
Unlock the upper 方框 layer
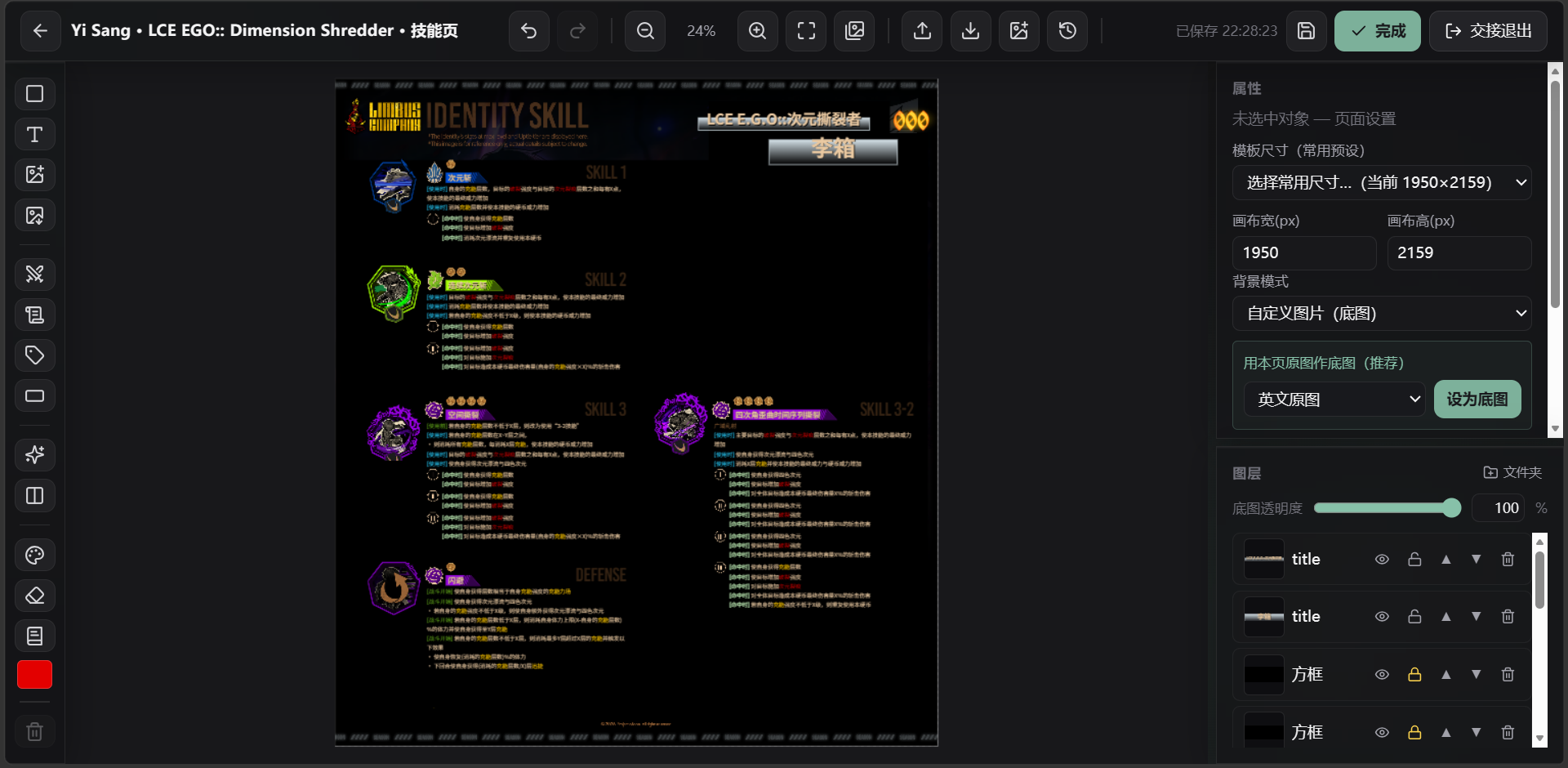(x=1414, y=675)
